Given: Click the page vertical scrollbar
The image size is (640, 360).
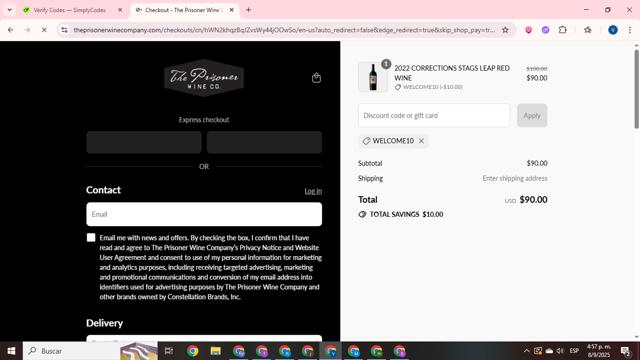Looking at the screenshot, I should click(x=636, y=89).
